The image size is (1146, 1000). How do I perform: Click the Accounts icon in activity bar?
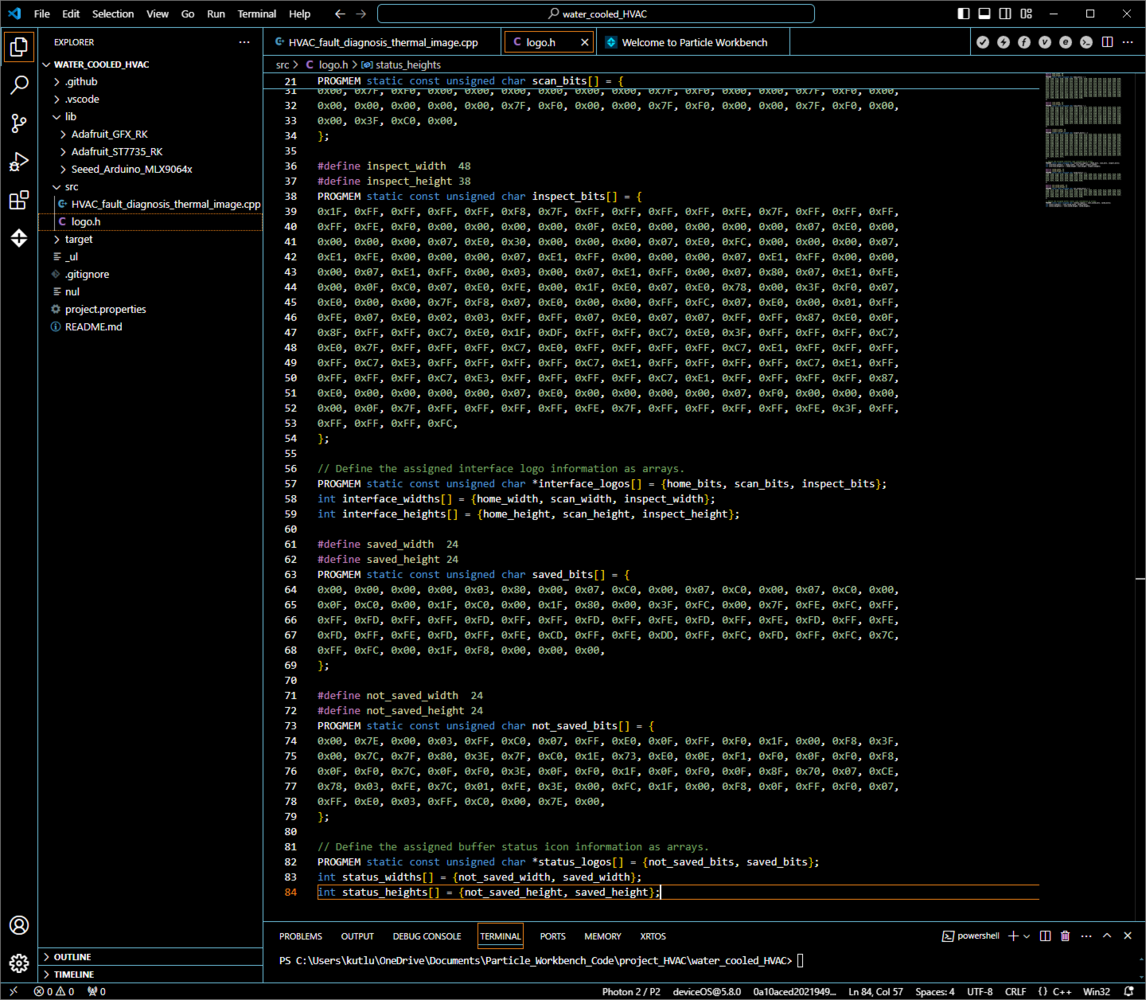[x=19, y=925]
